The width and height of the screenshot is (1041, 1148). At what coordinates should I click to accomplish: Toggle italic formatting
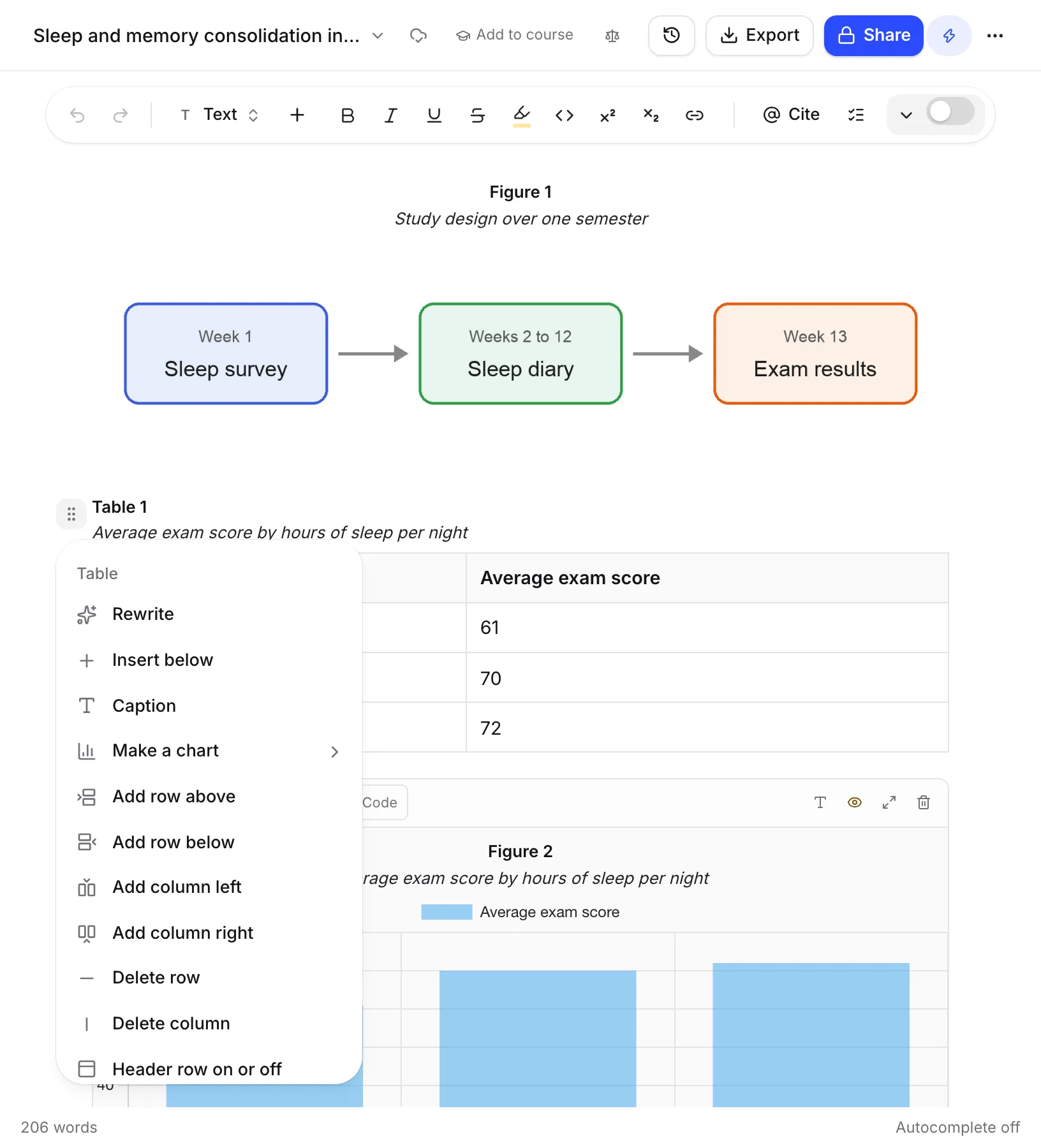[x=390, y=115]
